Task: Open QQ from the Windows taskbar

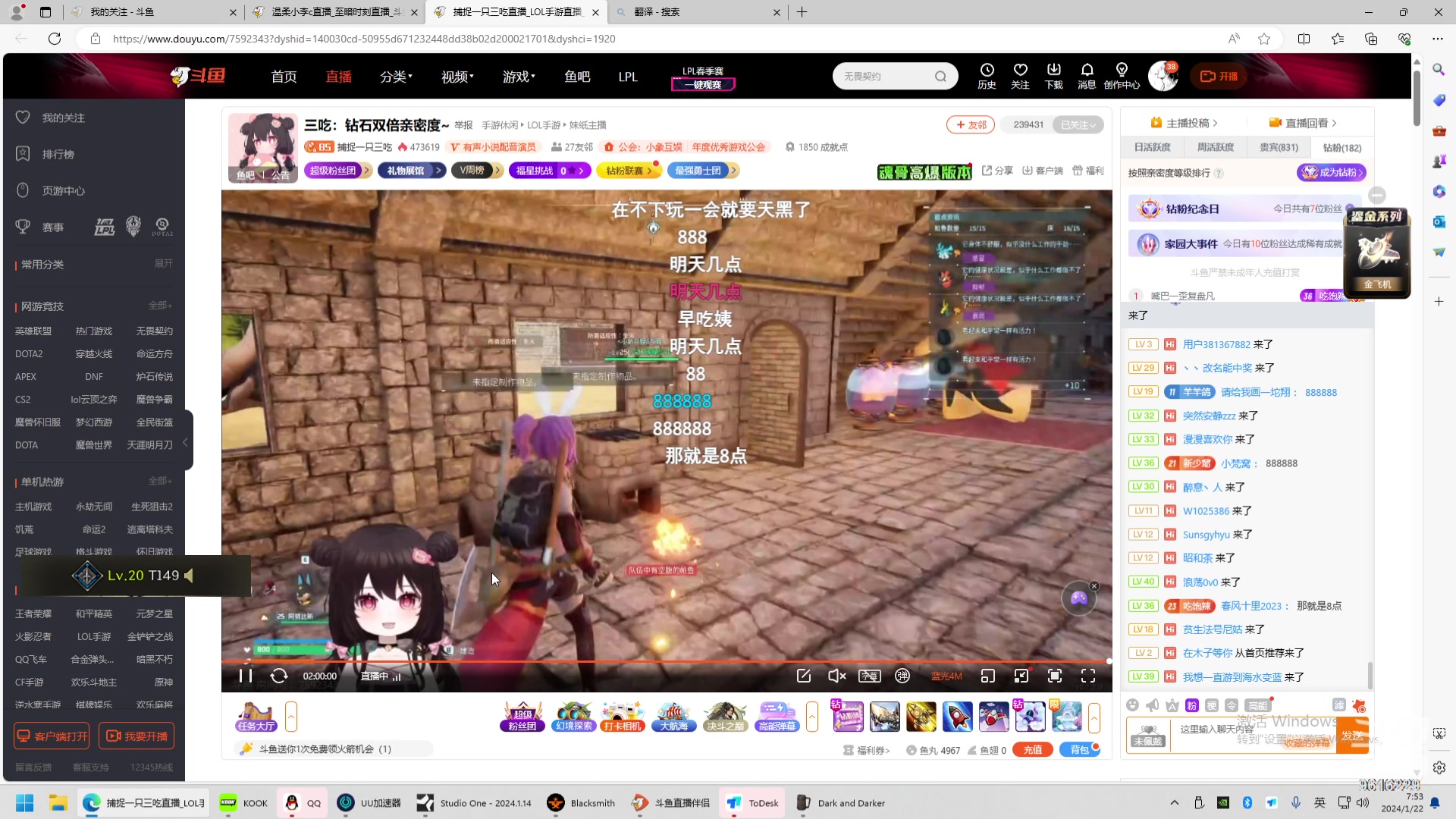Action: click(x=302, y=803)
